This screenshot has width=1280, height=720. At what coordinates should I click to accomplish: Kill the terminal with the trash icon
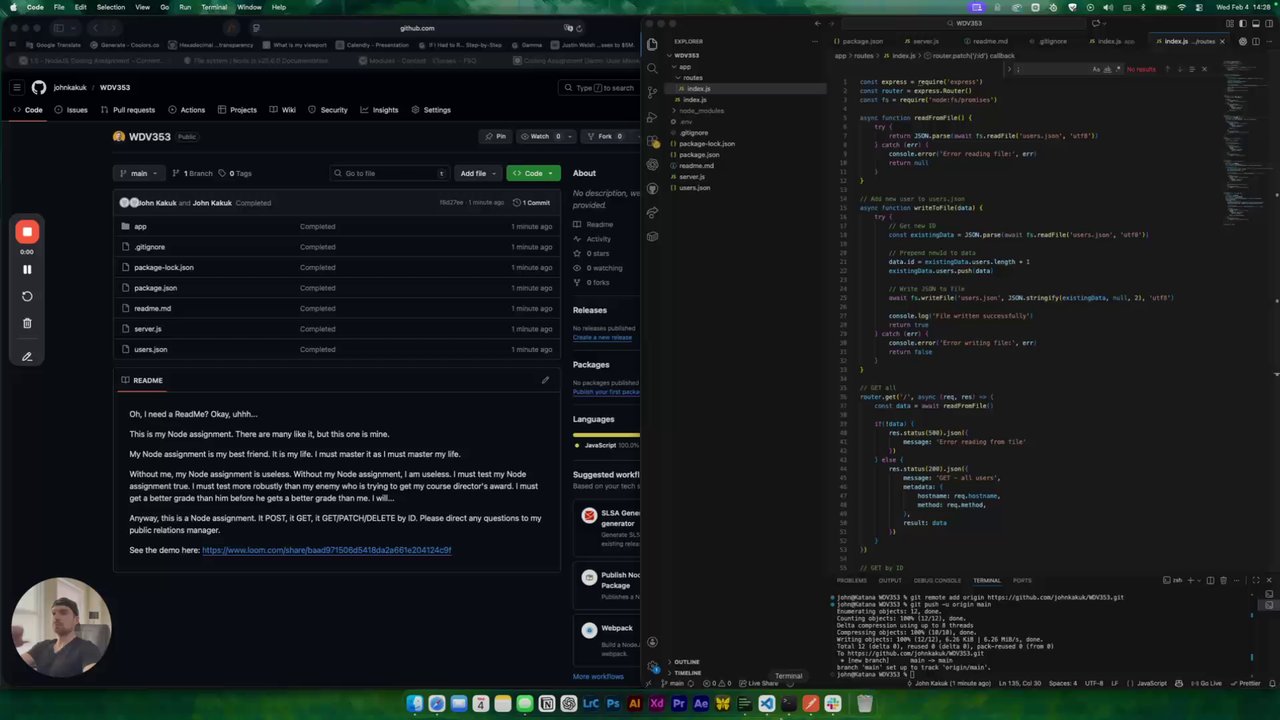pos(1222,580)
